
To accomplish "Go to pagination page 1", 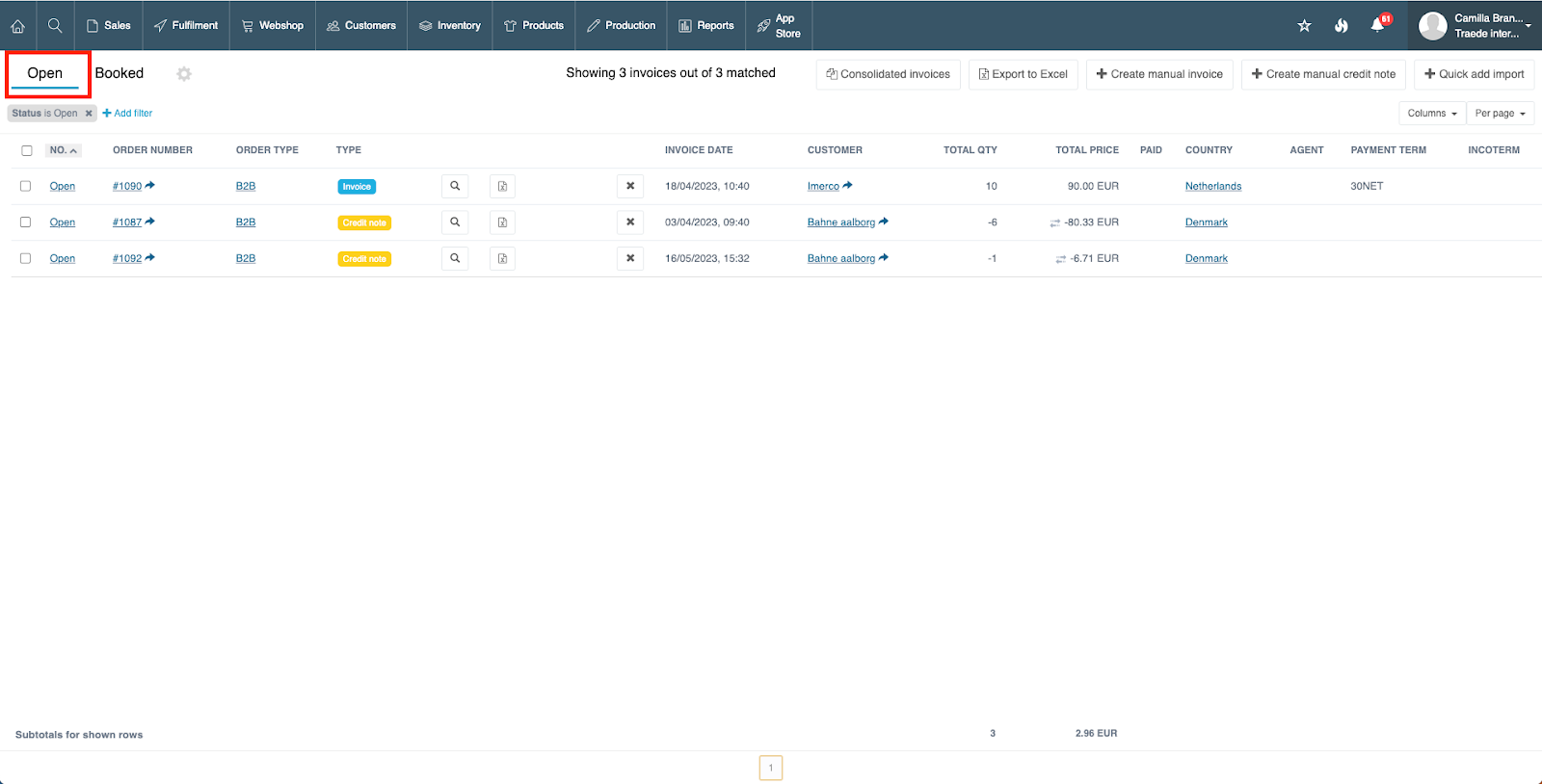I will pos(771,768).
